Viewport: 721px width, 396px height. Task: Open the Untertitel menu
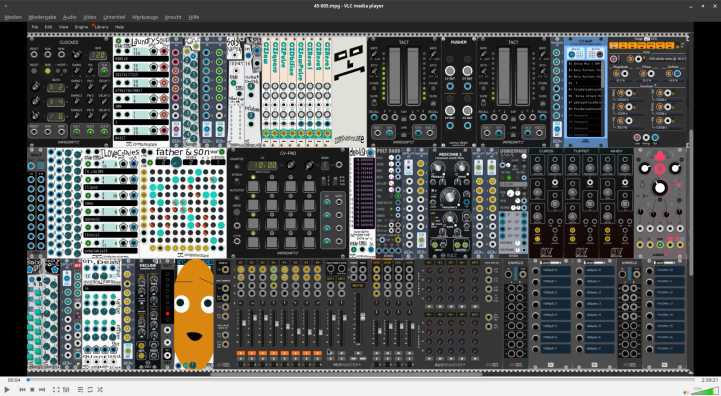click(114, 17)
